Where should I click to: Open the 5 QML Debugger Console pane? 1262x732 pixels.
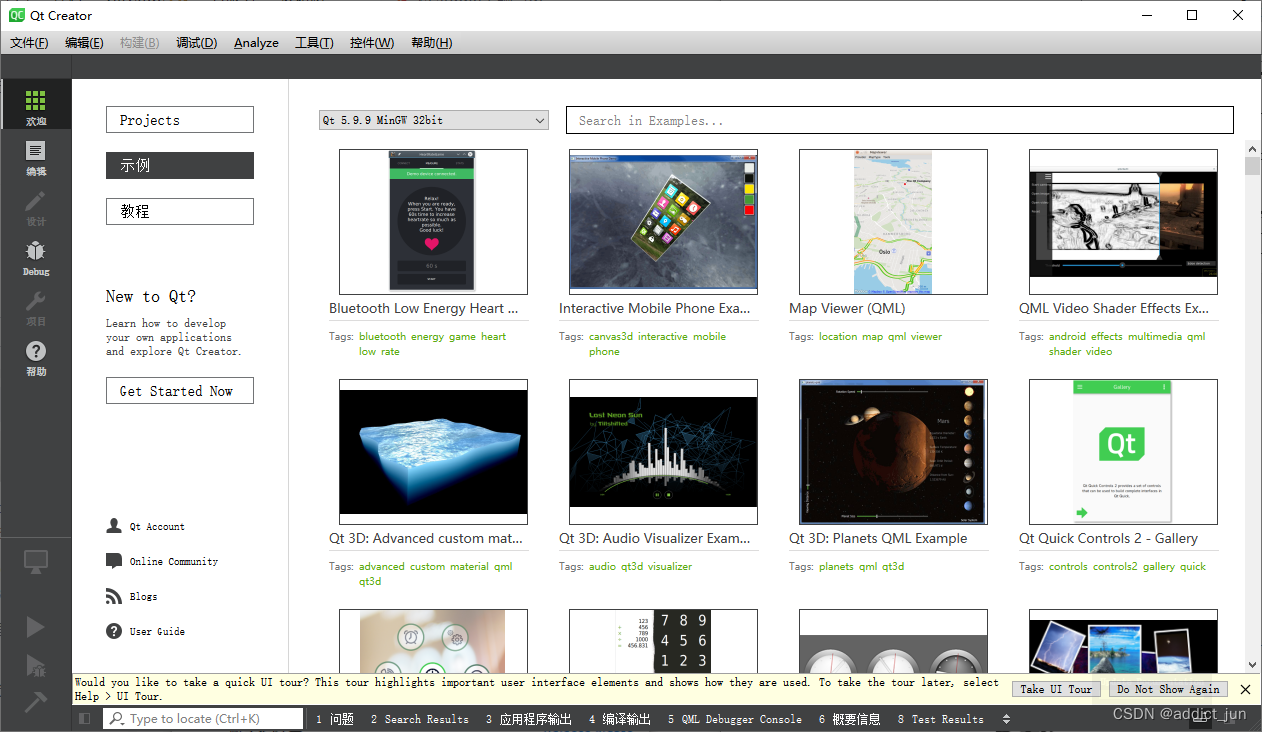click(x=735, y=719)
